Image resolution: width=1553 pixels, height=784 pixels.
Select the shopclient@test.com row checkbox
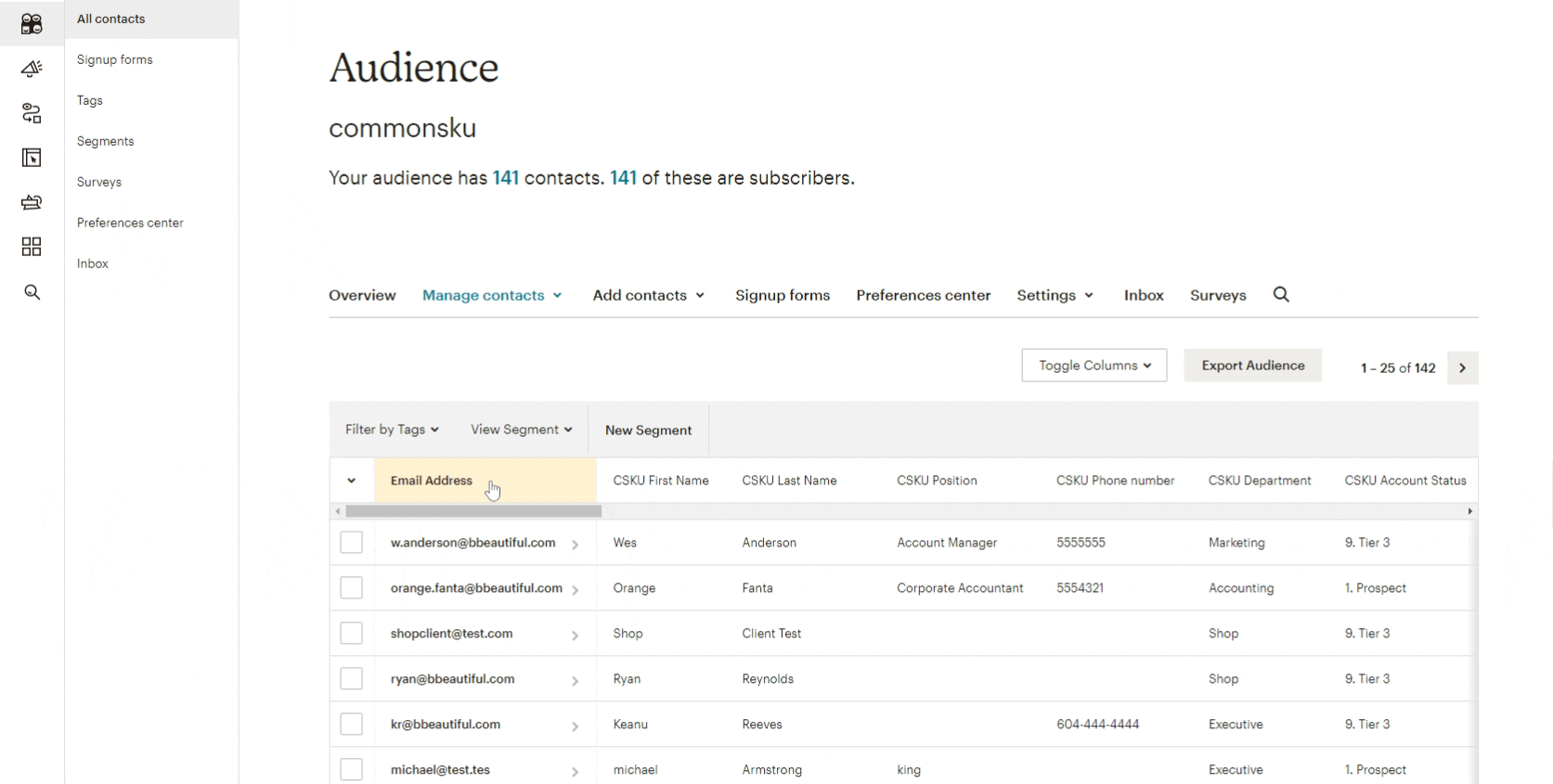pyautogui.click(x=351, y=634)
